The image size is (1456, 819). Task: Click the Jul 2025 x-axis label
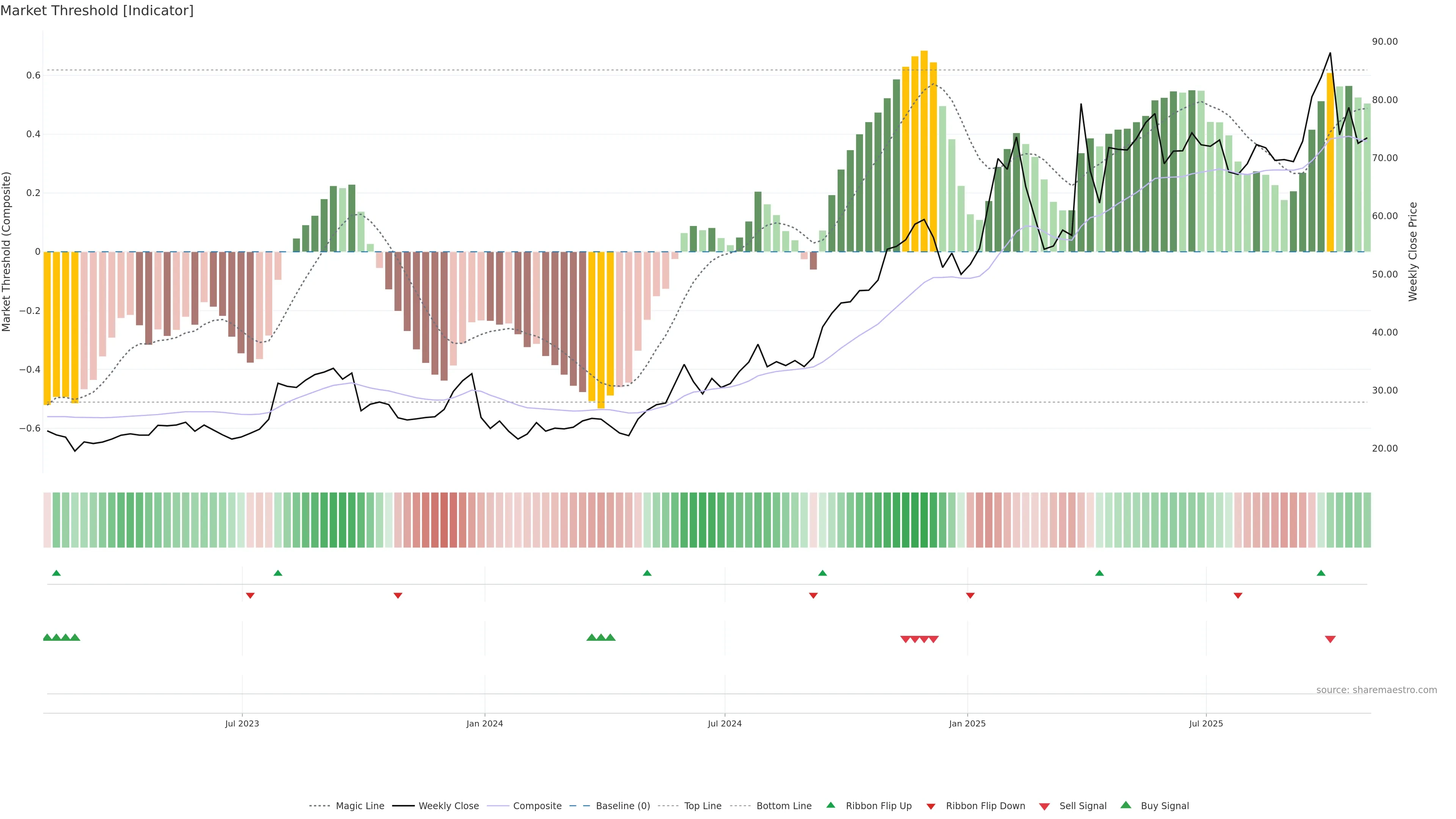[1206, 723]
